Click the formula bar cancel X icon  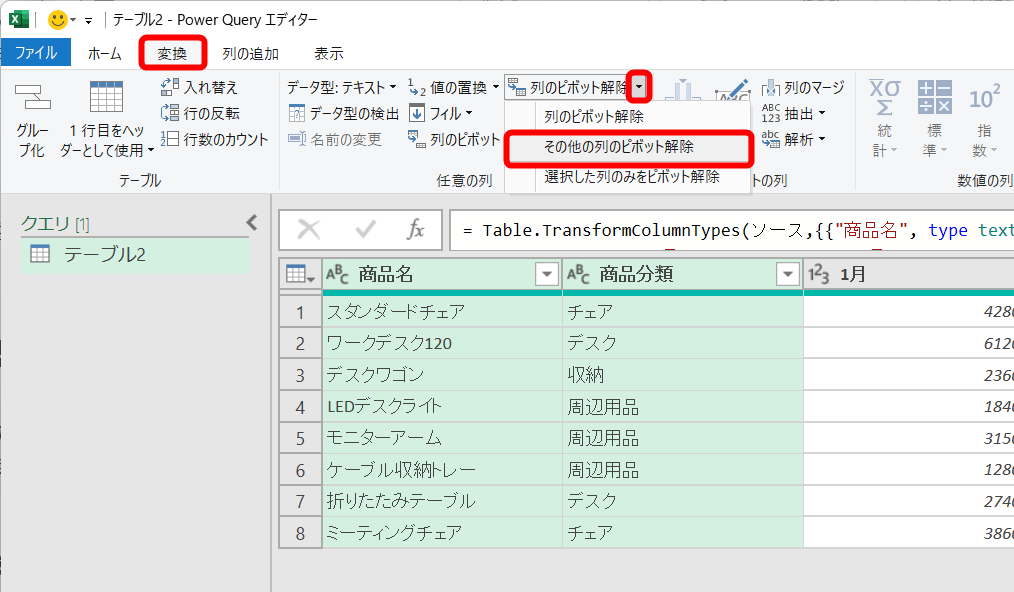click(308, 229)
